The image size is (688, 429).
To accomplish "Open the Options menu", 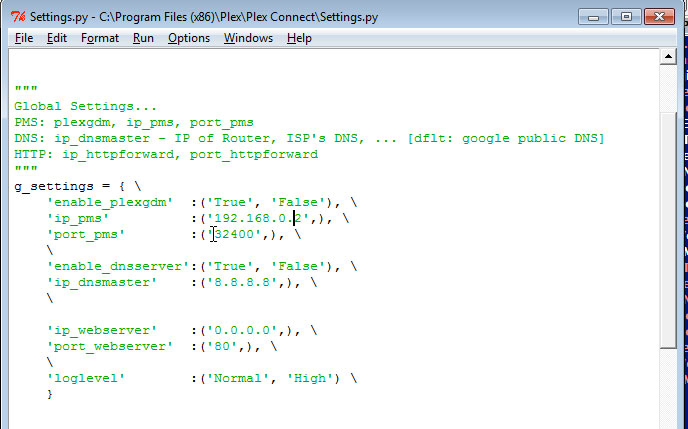I will coord(189,38).
